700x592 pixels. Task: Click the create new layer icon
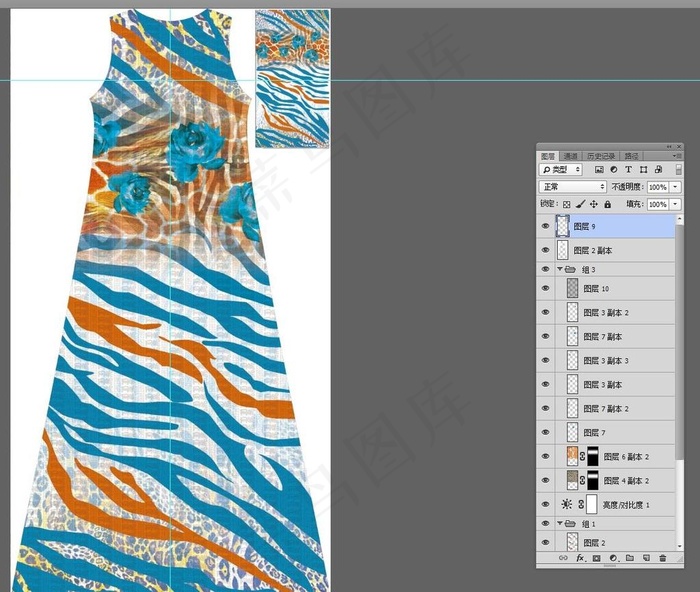(646, 558)
